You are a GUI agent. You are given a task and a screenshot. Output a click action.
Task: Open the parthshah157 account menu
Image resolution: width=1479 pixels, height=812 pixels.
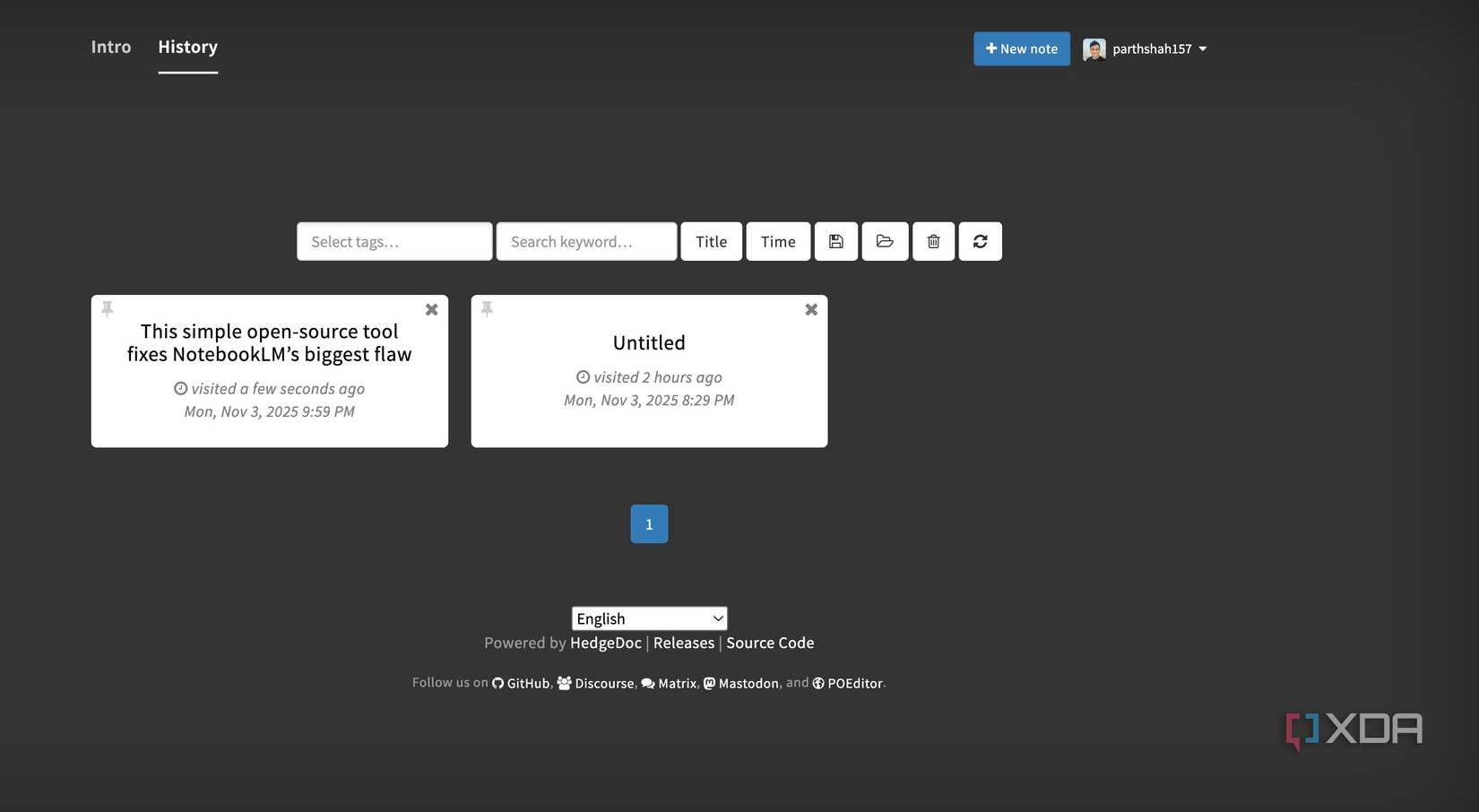1146,48
